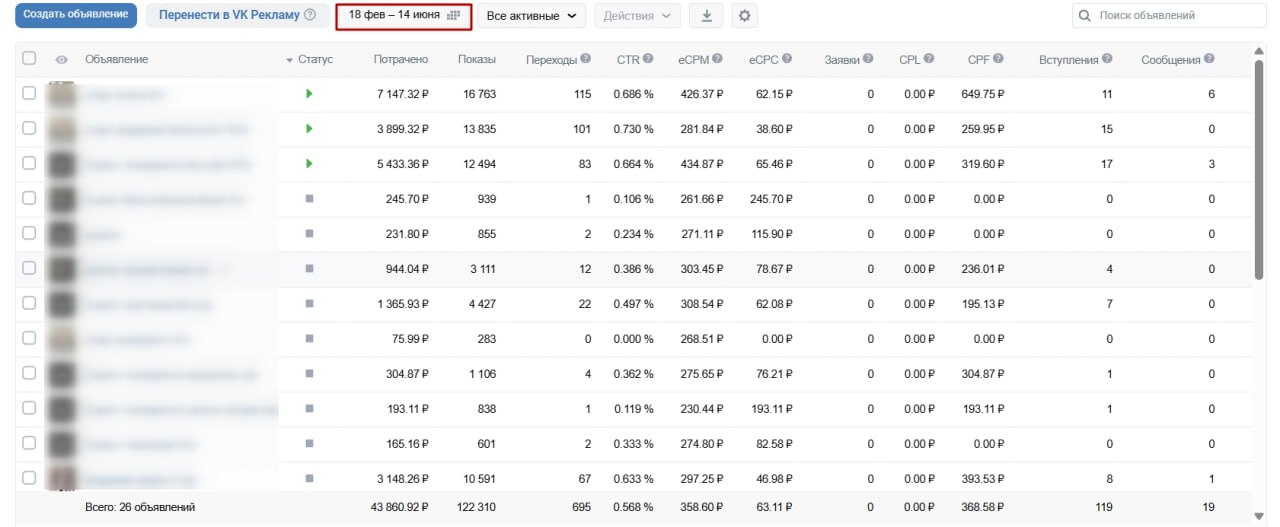Sort table by Потрачено column
This screenshot has width=1280, height=527.
click(400, 60)
